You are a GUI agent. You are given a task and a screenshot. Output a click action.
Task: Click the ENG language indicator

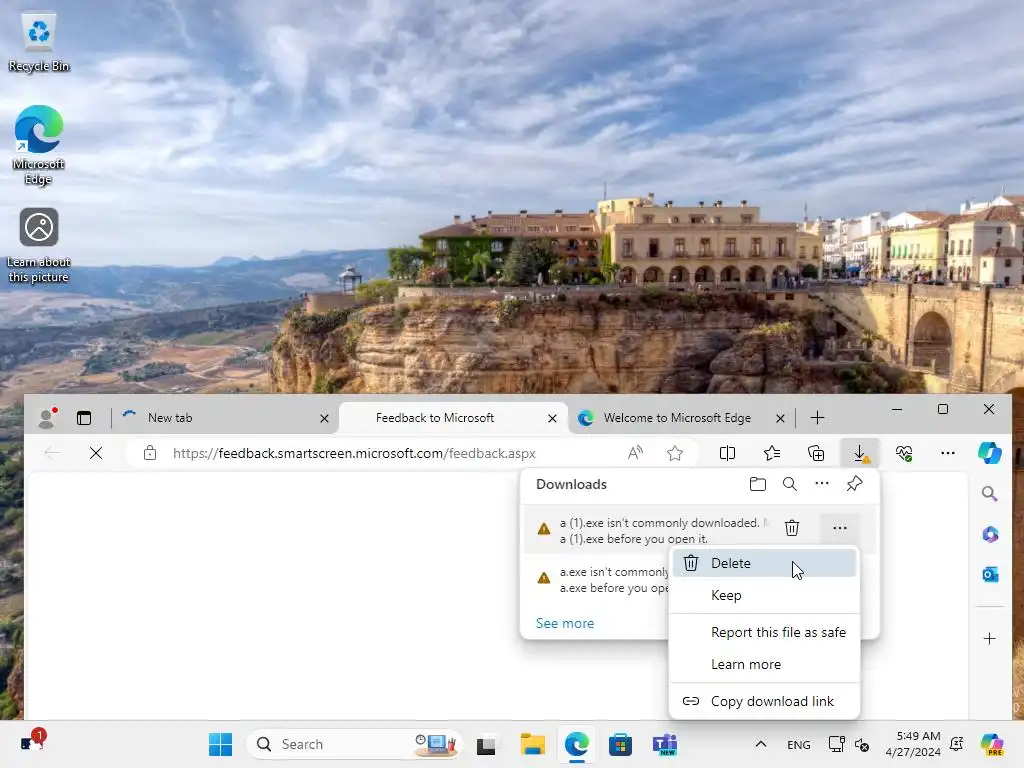click(799, 744)
